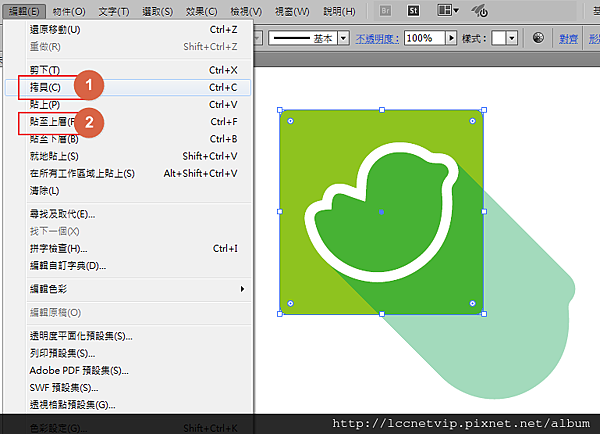This screenshot has height=434, width=600.
Task: Click the 樣式 graphic style swatch
Action: pyautogui.click(x=499, y=38)
